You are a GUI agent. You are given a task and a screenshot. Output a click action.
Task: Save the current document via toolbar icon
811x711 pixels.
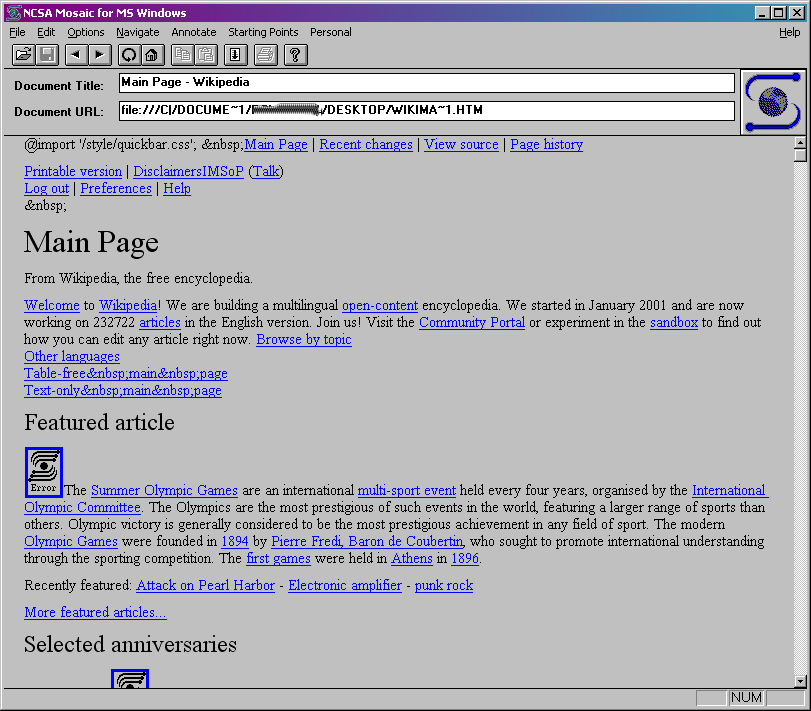46,55
